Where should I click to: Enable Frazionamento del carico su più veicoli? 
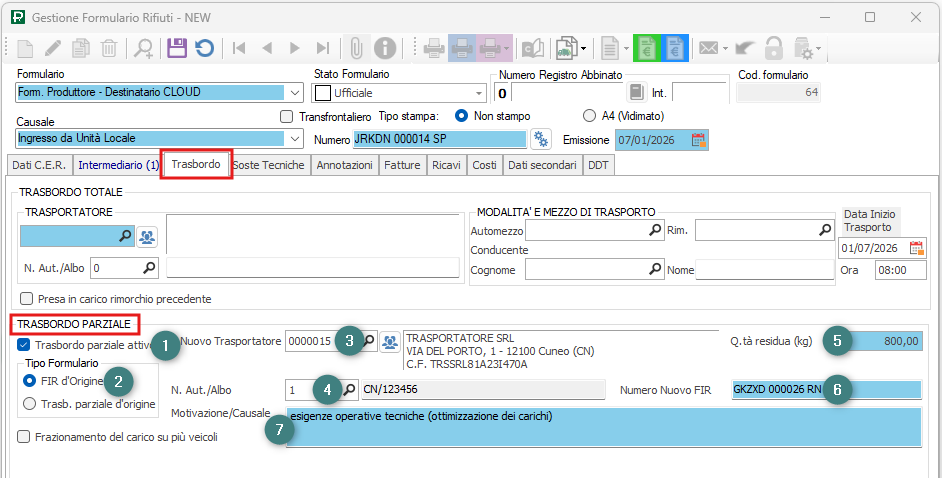pyautogui.click(x=23, y=436)
